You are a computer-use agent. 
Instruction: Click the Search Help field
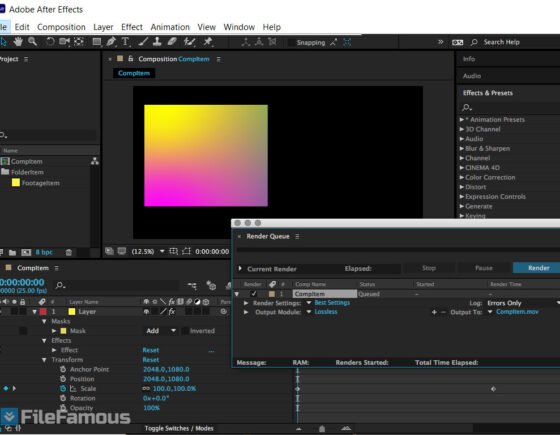click(501, 42)
